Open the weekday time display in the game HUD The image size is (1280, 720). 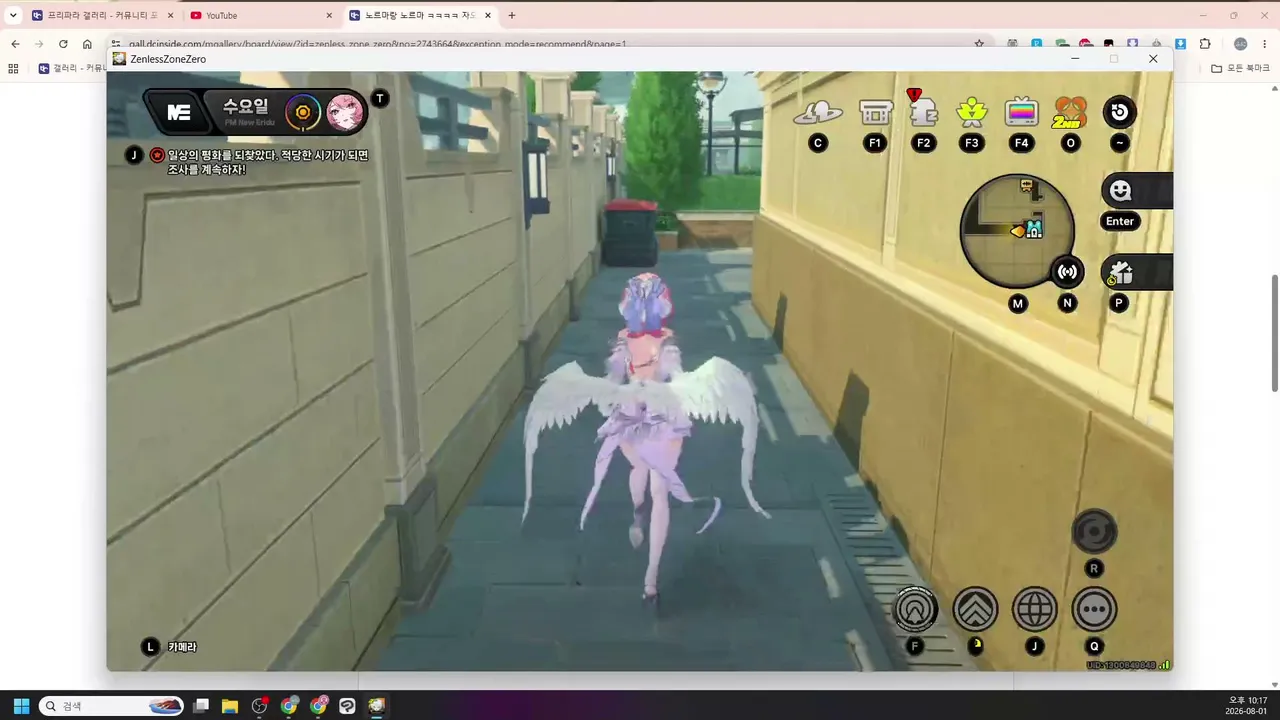click(245, 110)
